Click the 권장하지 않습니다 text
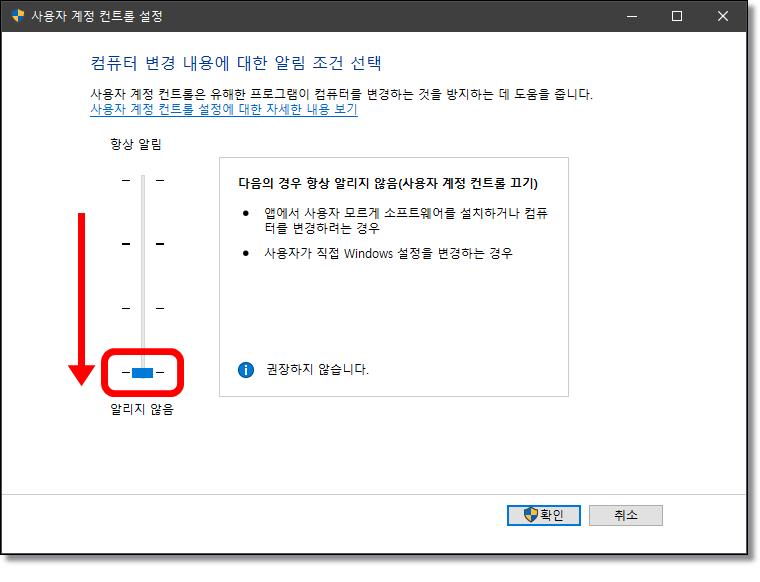Screen dimensions: 760x582 tap(317, 369)
